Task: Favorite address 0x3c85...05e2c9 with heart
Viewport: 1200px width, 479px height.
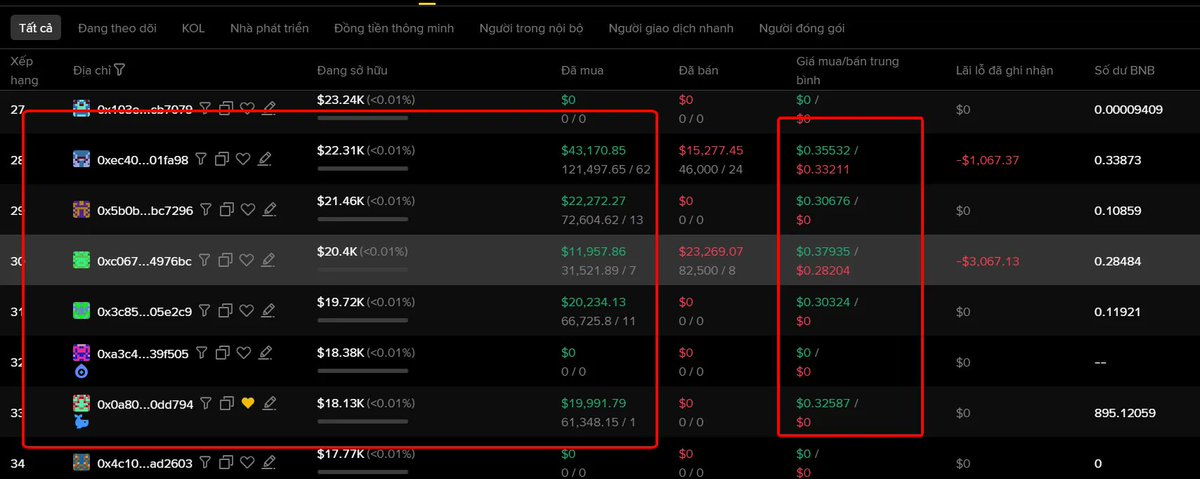Action: pyautogui.click(x=245, y=311)
